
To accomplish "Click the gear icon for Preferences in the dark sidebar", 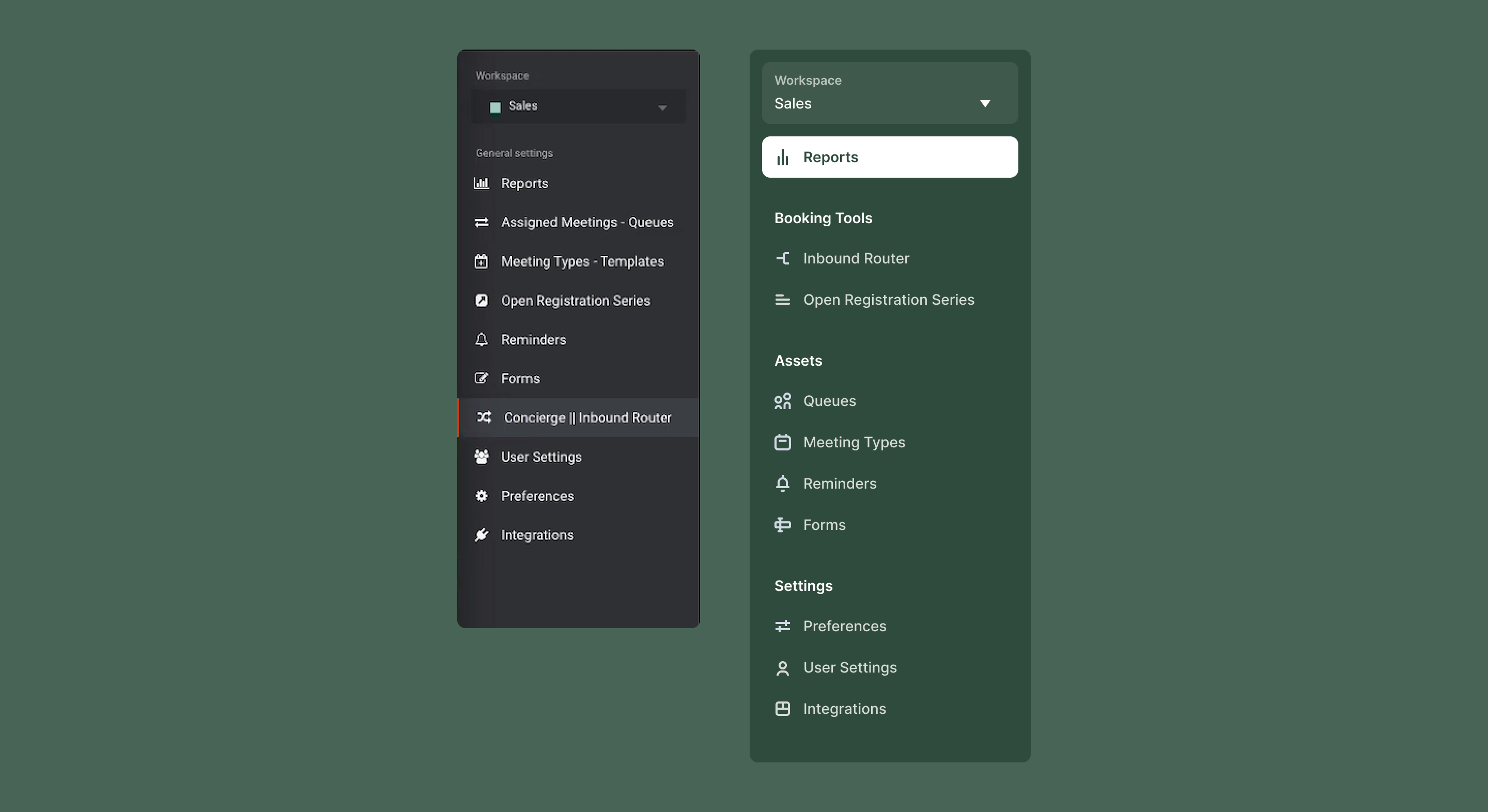I will 481,495.
